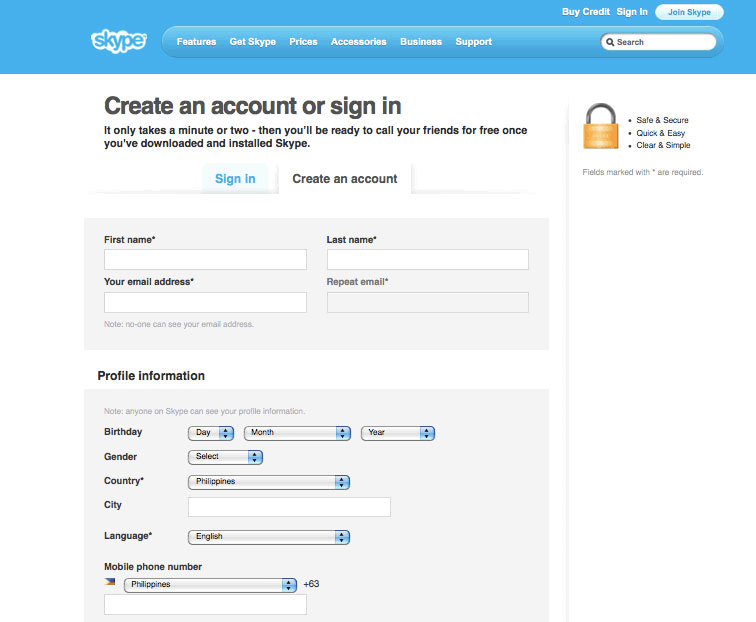The height and width of the screenshot is (622, 756).
Task: Focus the Search field
Action: click(658, 42)
